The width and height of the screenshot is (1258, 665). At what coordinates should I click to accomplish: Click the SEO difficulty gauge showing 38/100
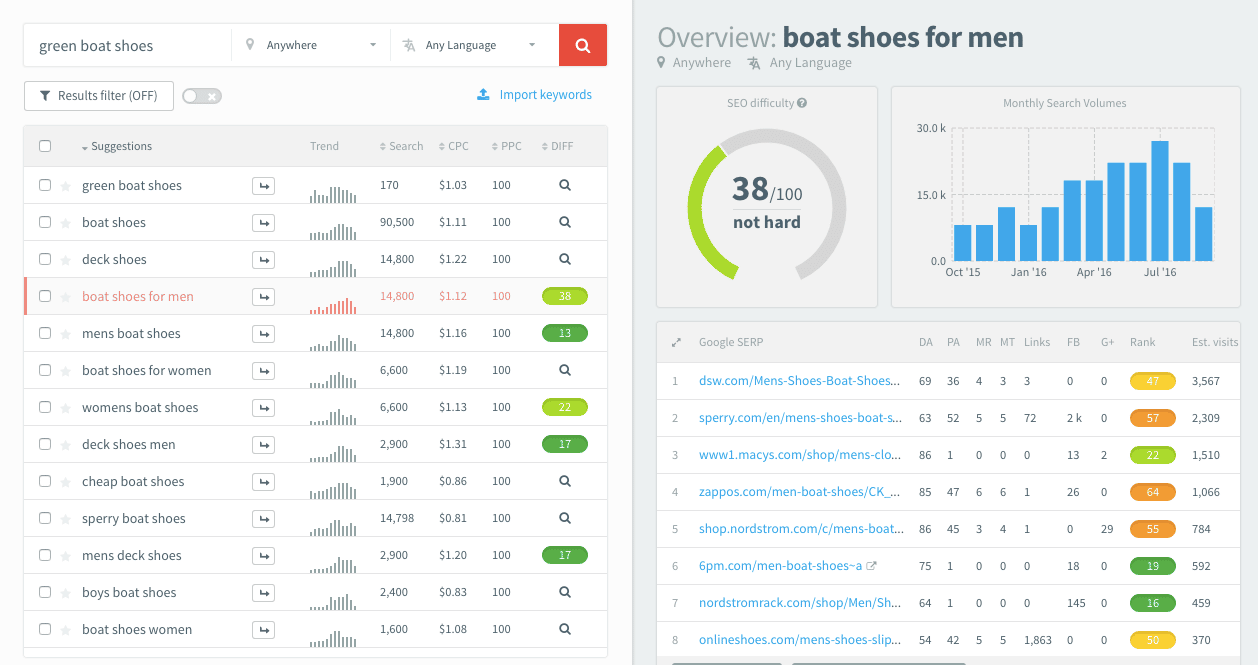click(x=766, y=205)
